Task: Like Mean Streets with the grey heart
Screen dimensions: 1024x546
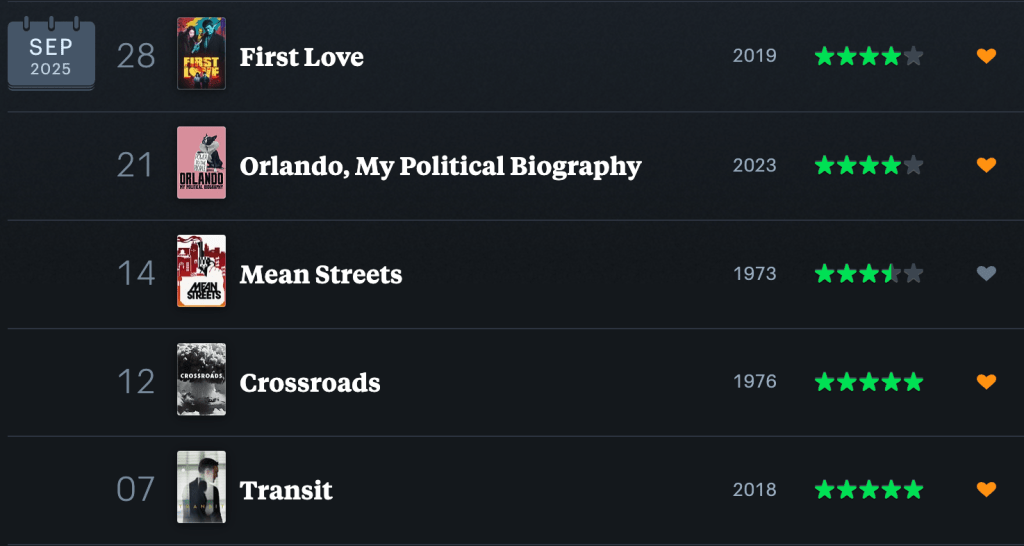Action: [986, 273]
